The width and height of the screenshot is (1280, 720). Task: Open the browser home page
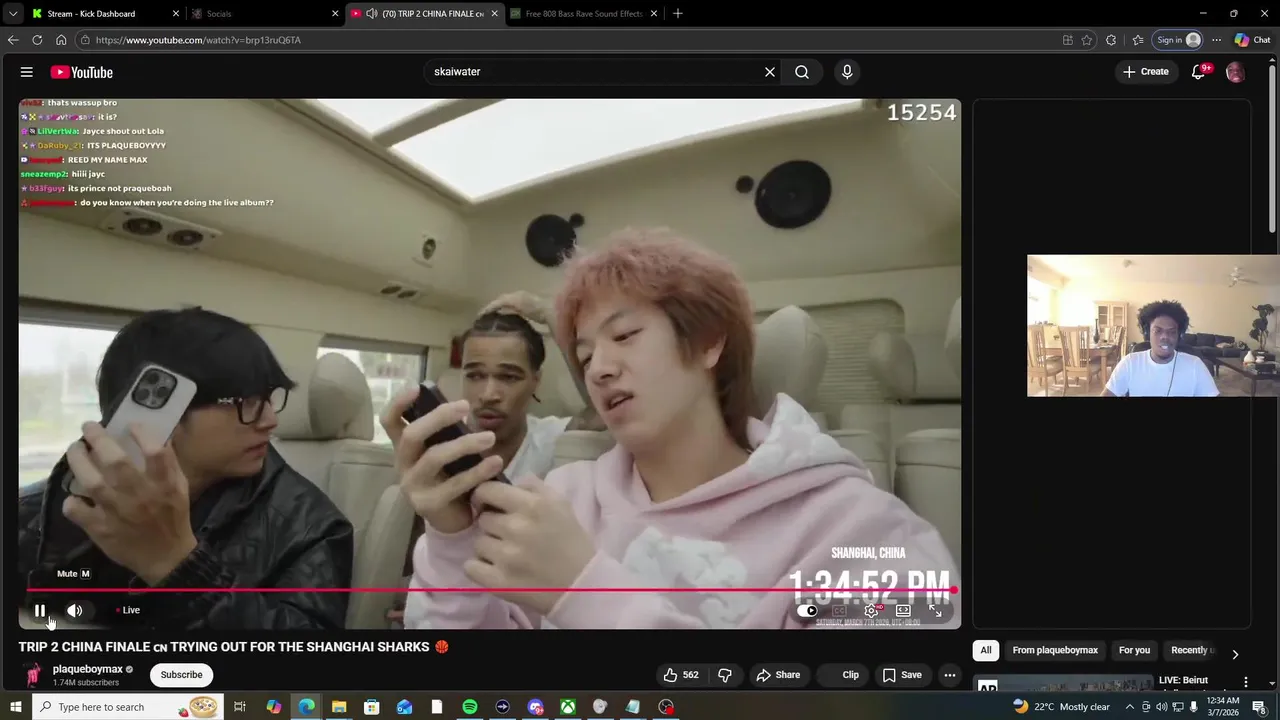[x=61, y=40]
